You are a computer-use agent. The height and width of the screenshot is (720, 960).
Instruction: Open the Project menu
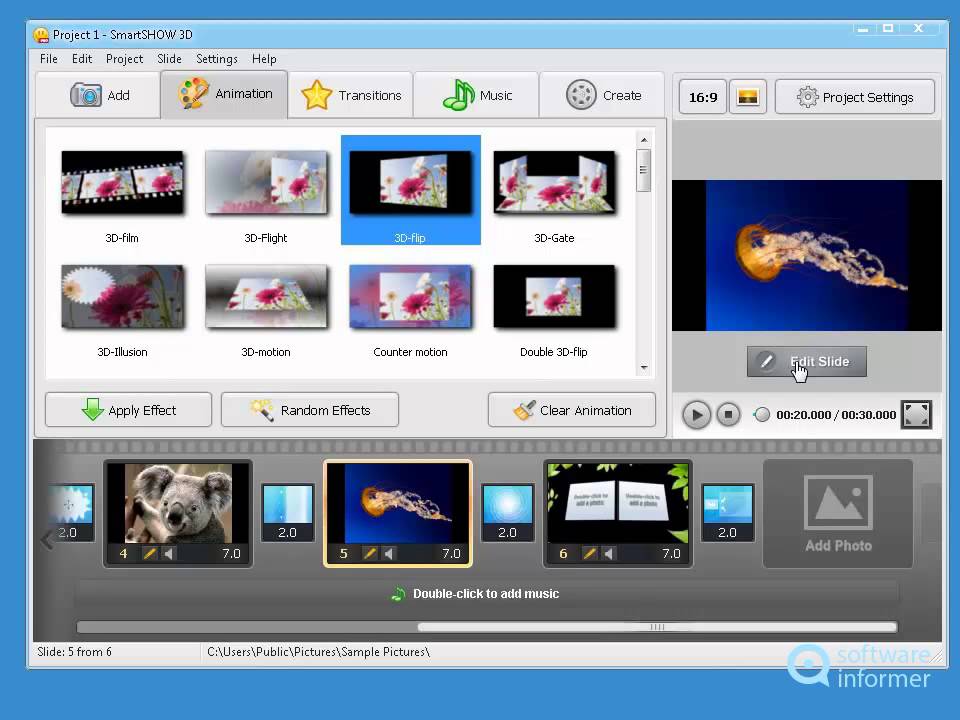click(124, 59)
